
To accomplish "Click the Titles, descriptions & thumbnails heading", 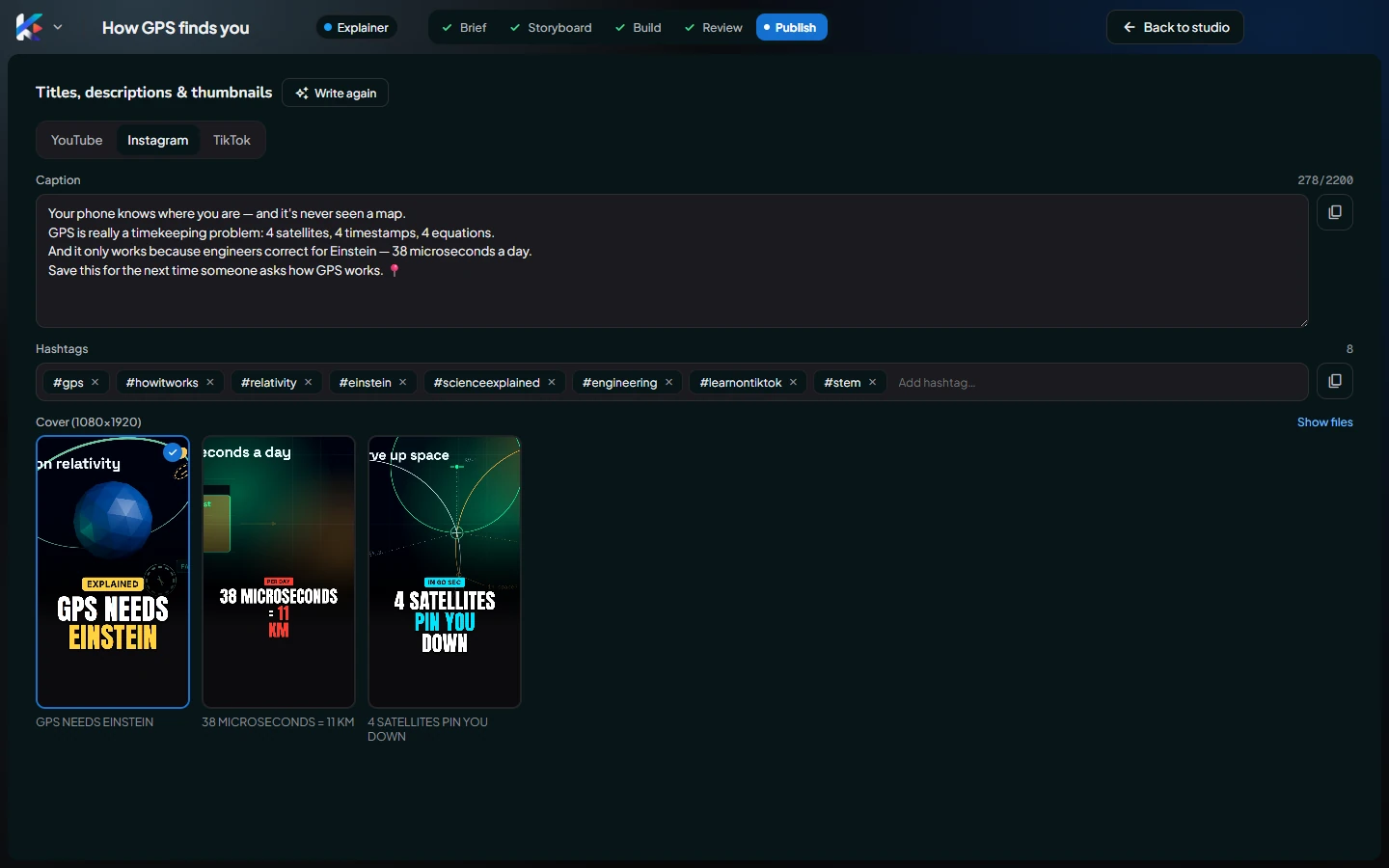I will tap(154, 93).
